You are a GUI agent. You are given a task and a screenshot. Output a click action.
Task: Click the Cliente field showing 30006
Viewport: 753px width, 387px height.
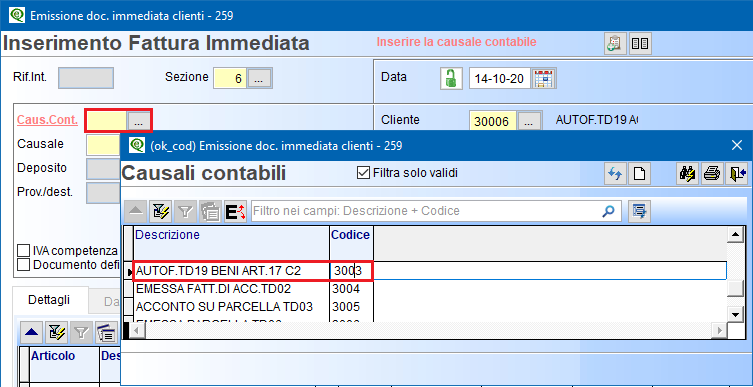click(x=493, y=121)
